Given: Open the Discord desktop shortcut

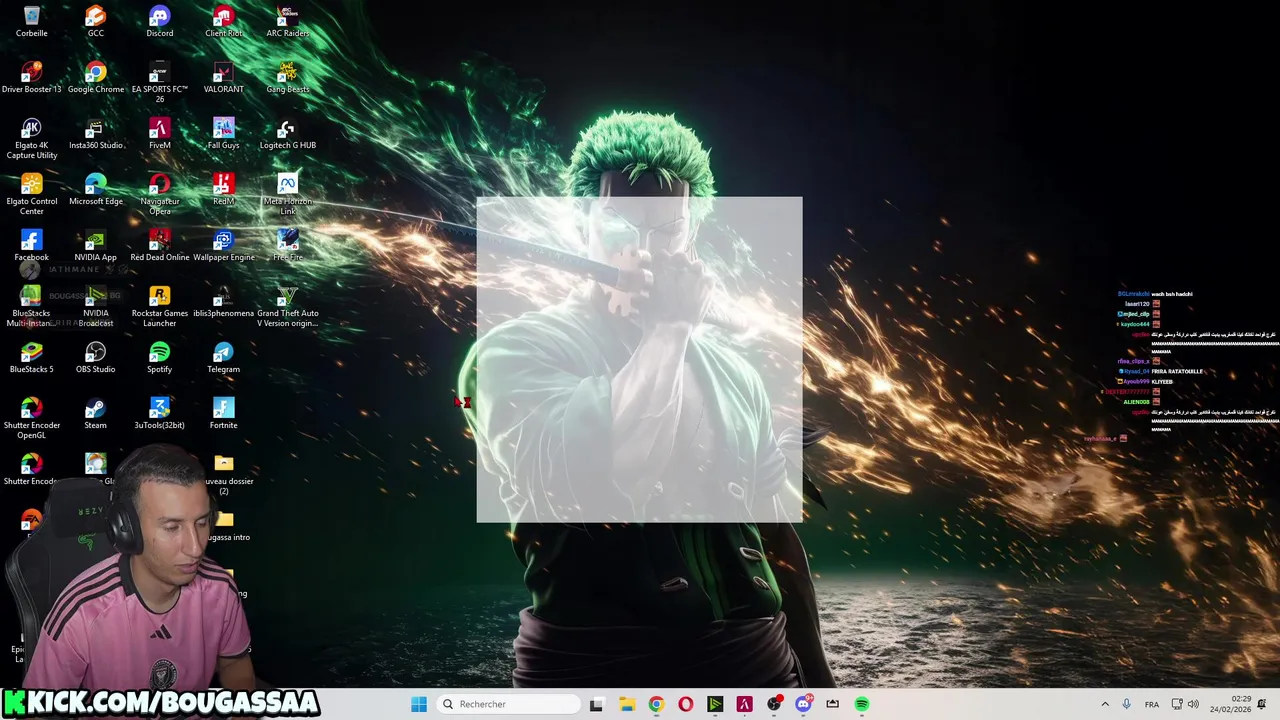Looking at the screenshot, I should [160, 22].
